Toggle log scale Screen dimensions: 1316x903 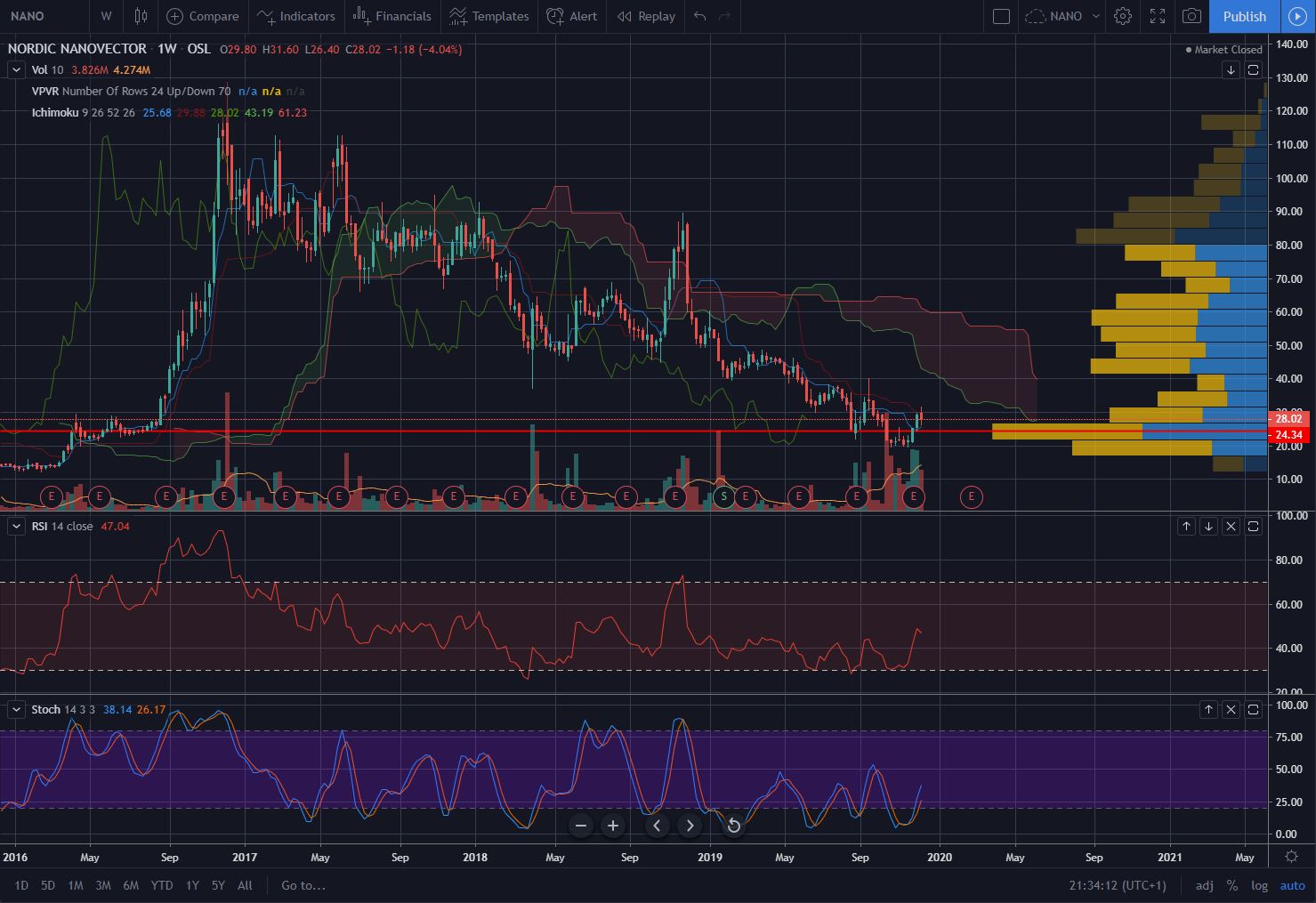tap(1259, 885)
